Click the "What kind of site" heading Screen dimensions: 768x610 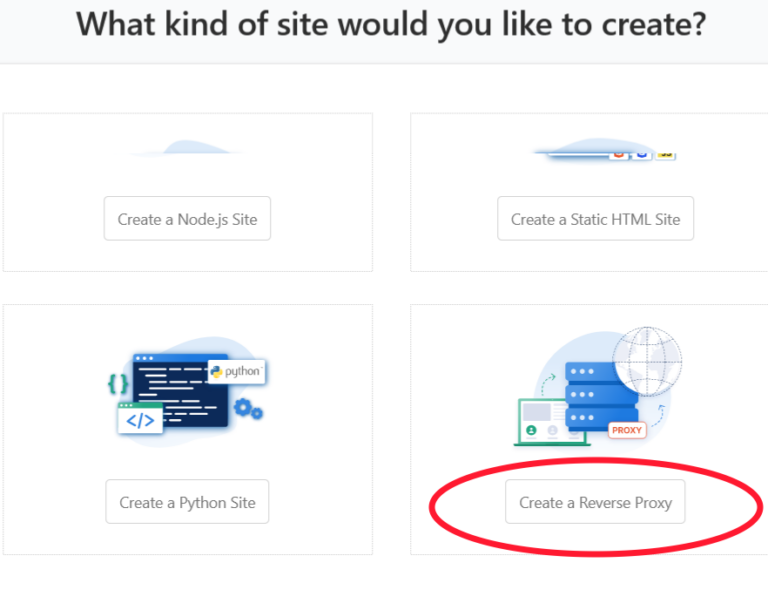pyautogui.click(x=391, y=24)
